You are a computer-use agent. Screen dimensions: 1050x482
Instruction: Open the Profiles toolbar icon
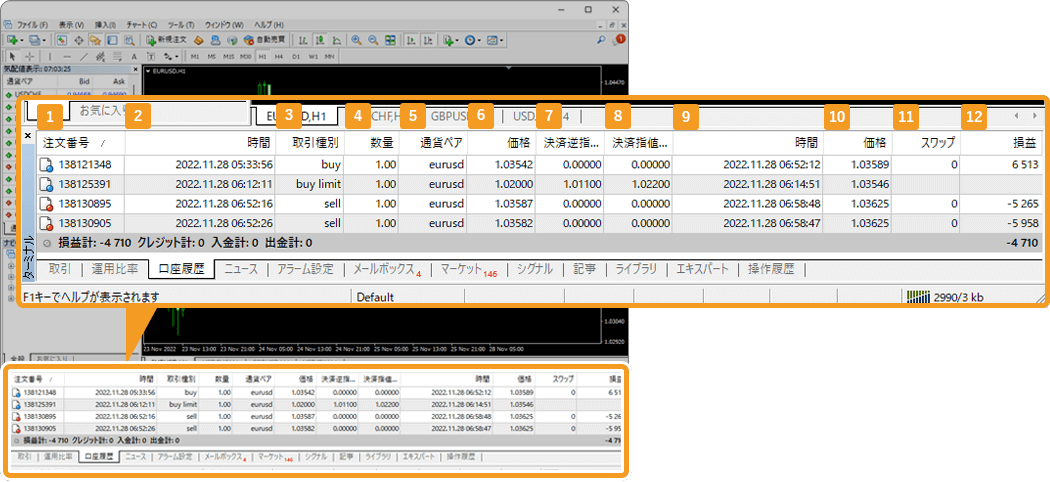(33, 40)
